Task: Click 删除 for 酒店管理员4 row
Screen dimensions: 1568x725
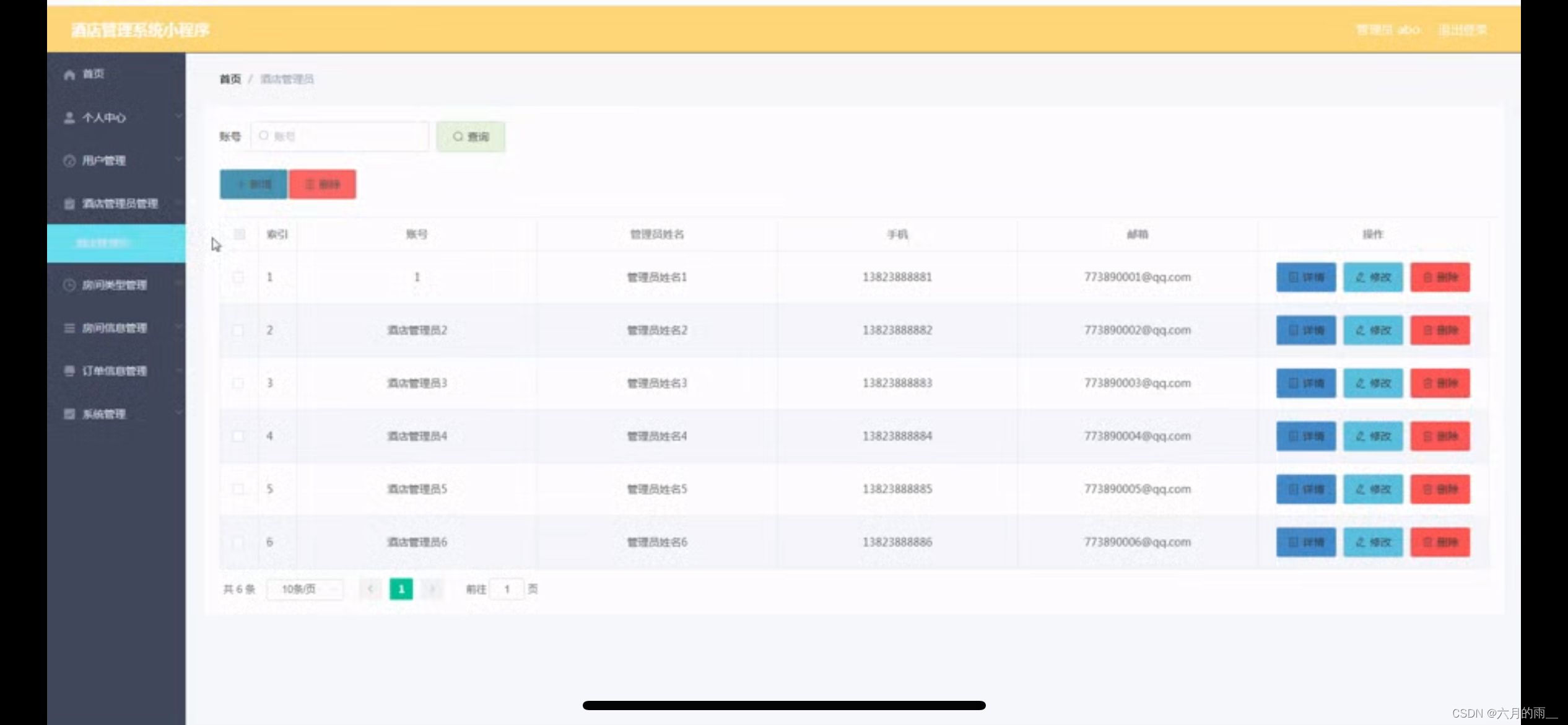Action: (1440, 436)
